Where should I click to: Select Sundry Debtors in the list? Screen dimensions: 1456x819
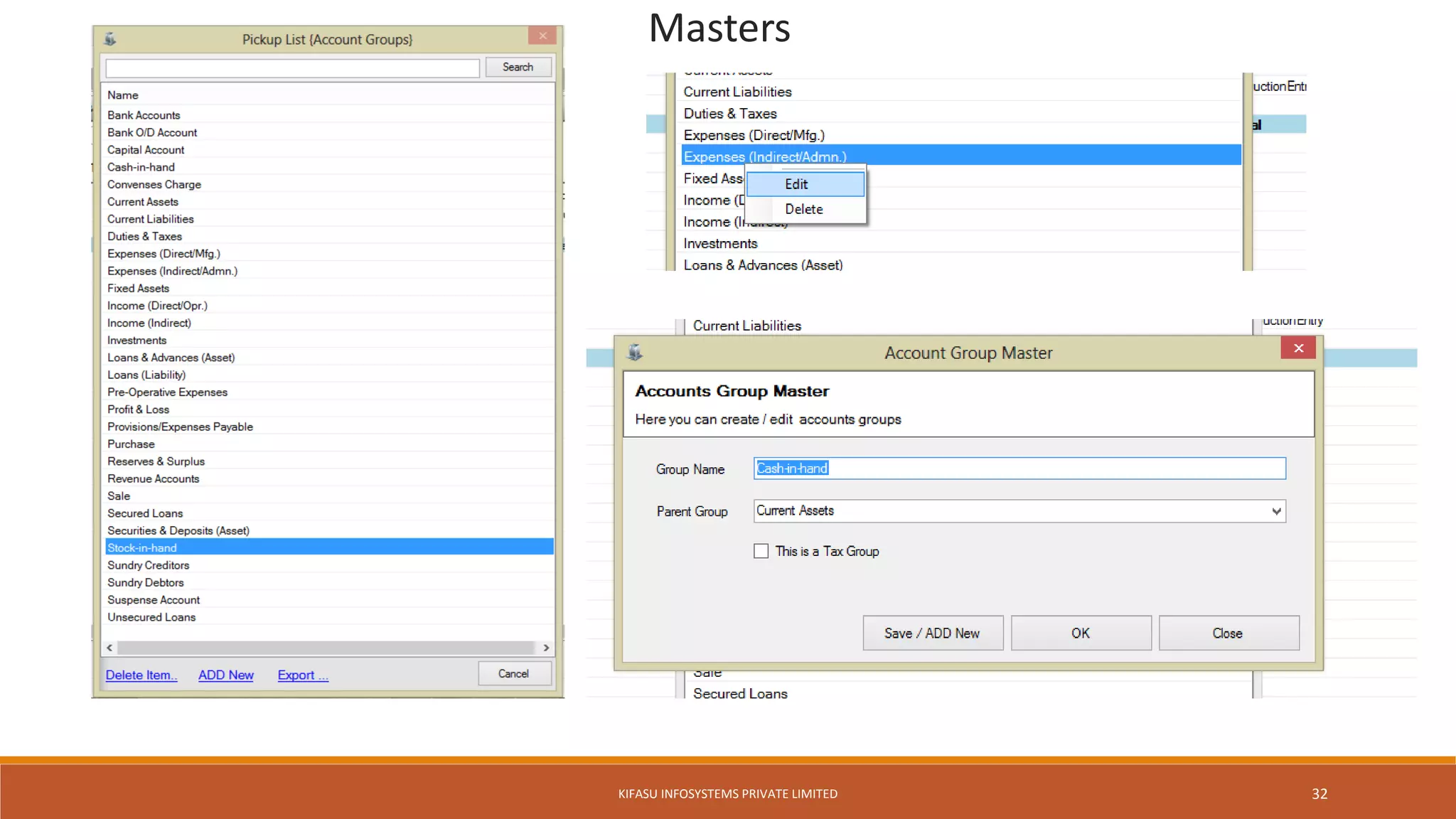click(x=329, y=582)
